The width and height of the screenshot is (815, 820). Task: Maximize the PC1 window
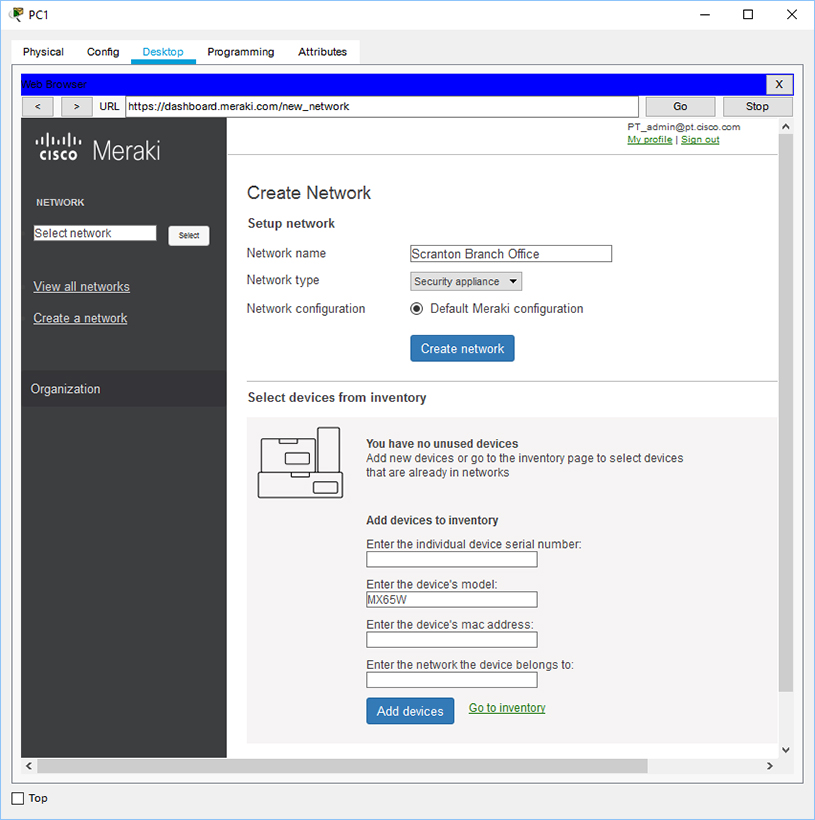[748, 15]
